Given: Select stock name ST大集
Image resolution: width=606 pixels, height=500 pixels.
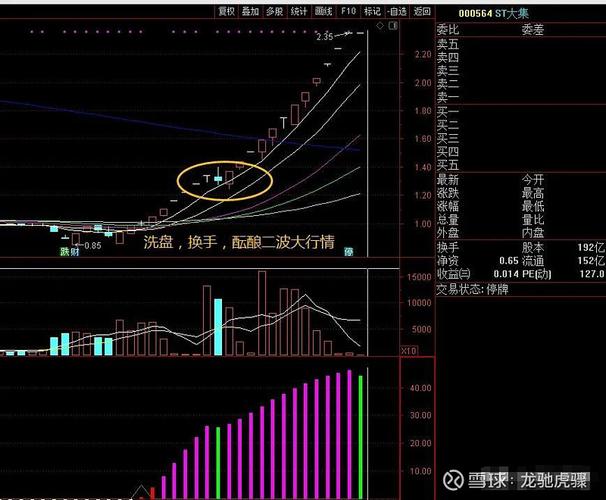Looking at the screenshot, I should click(512, 14).
